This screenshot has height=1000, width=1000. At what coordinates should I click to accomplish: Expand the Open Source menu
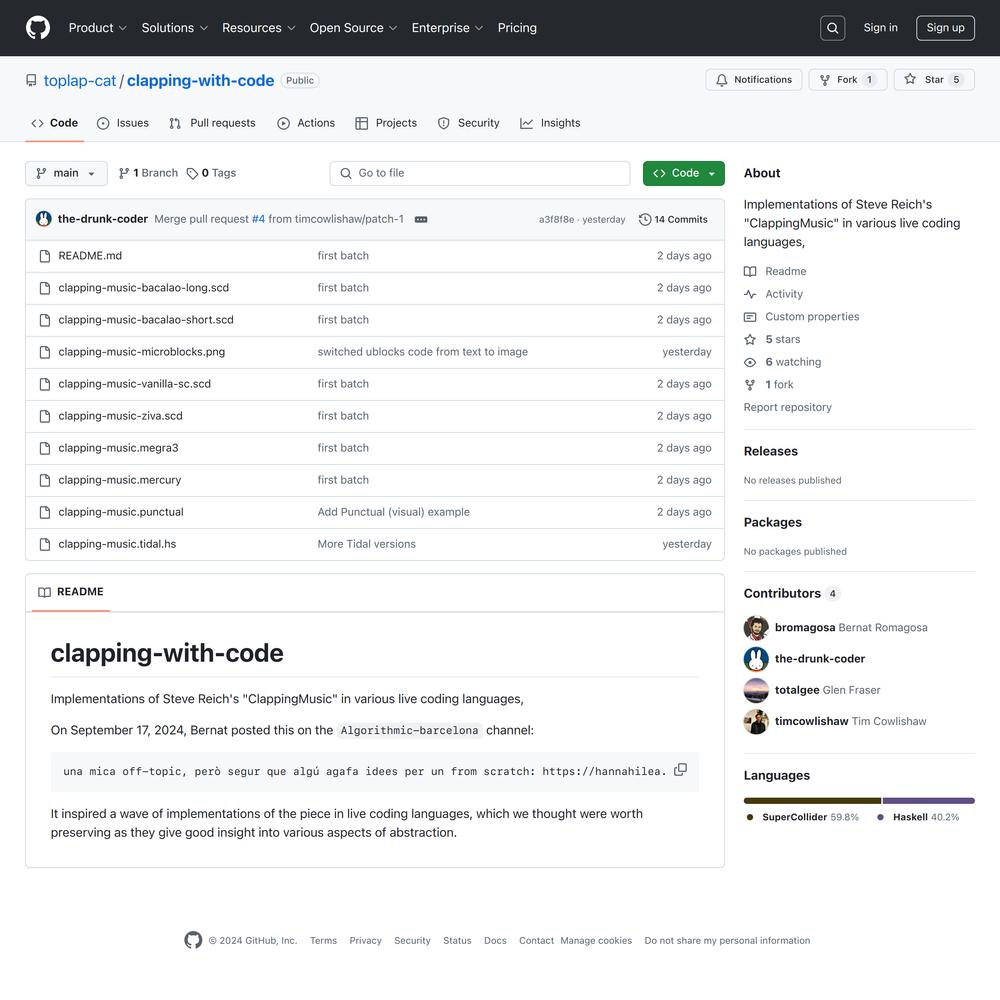click(353, 28)
